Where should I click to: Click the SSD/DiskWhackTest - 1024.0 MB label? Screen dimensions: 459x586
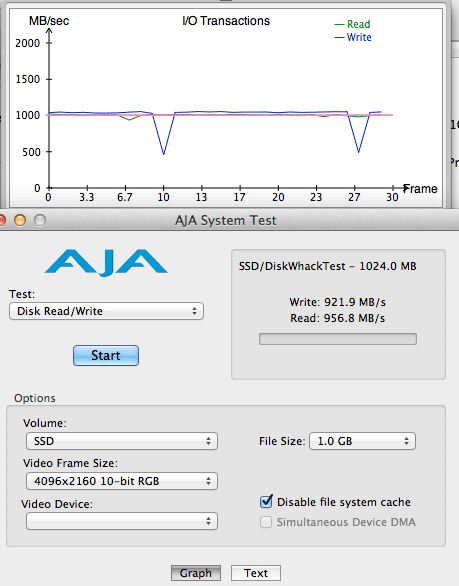[327, 266]
